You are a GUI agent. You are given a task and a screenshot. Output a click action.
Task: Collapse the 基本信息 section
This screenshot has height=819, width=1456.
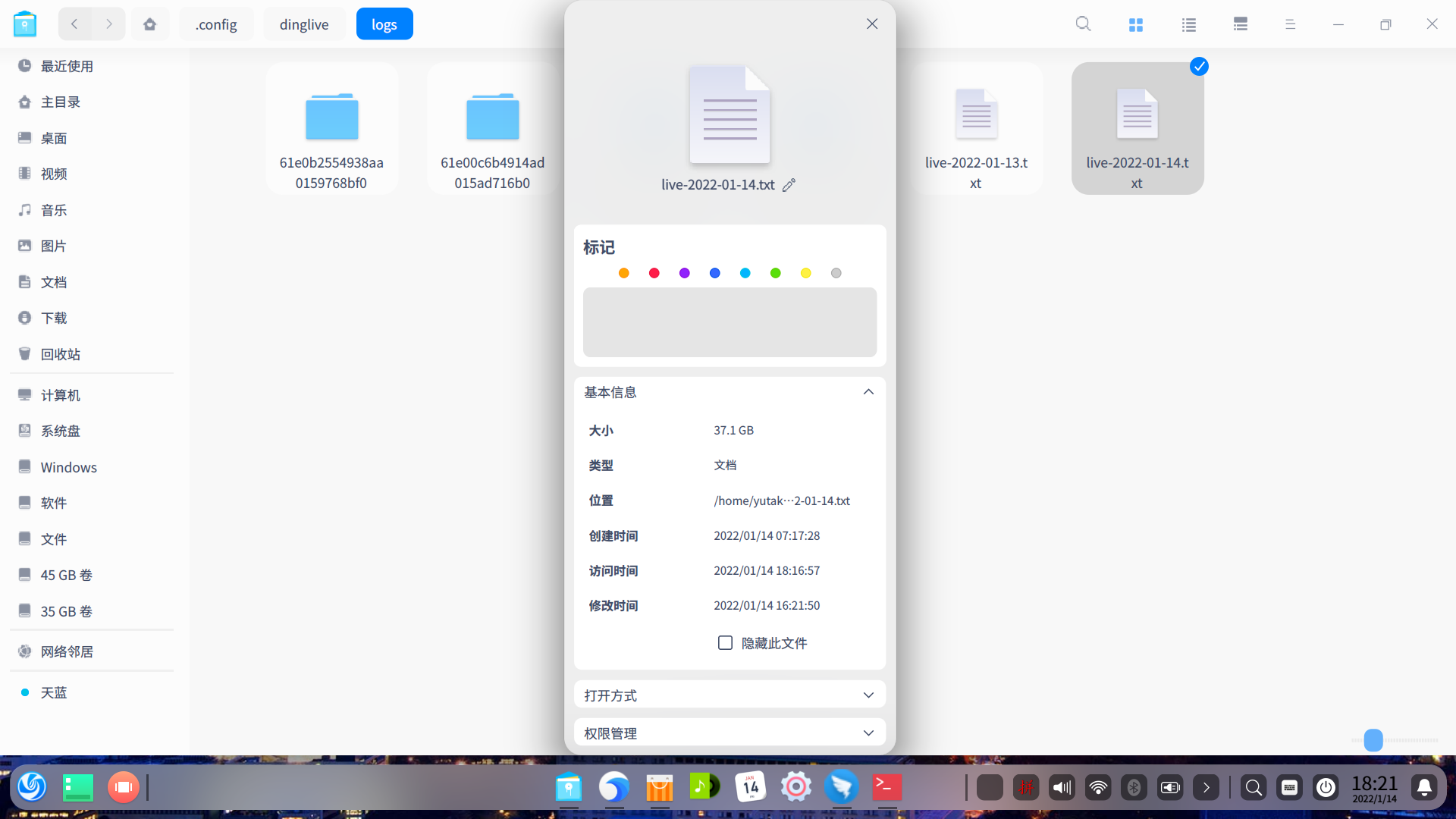pyautogui.click(x=868, y=391)
